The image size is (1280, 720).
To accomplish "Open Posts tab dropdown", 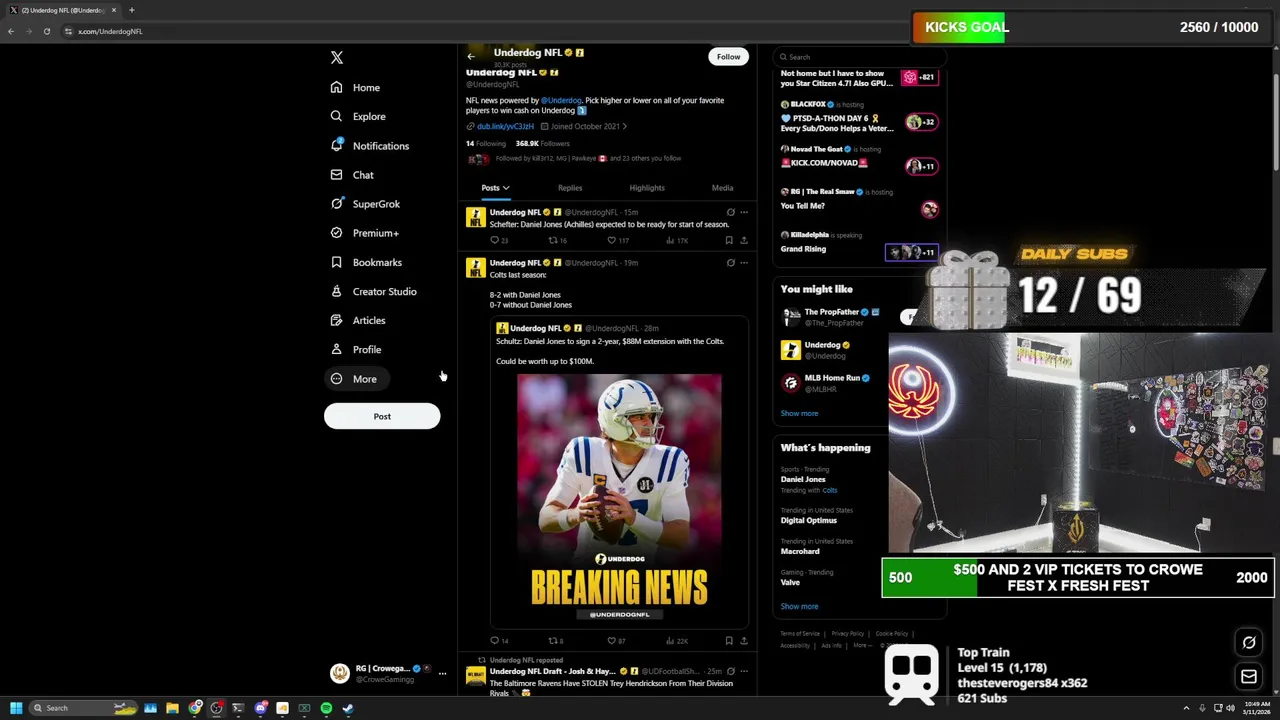I will 495,188.
